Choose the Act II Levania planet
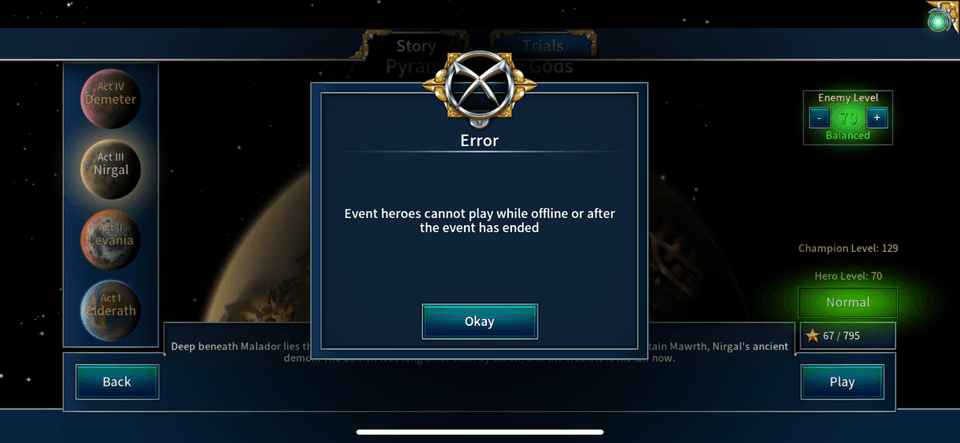 point(111,239)
